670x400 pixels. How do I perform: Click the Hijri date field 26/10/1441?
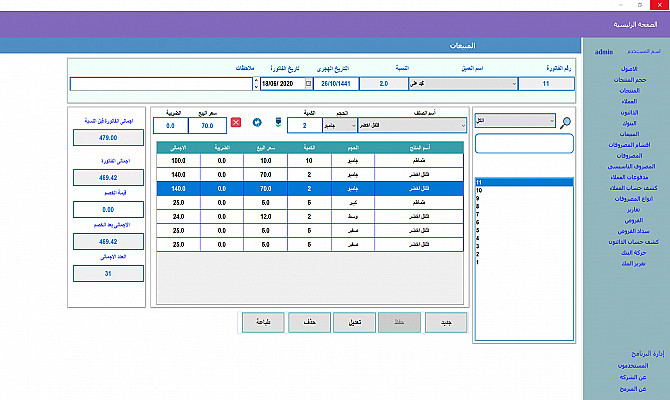[336, 84]
